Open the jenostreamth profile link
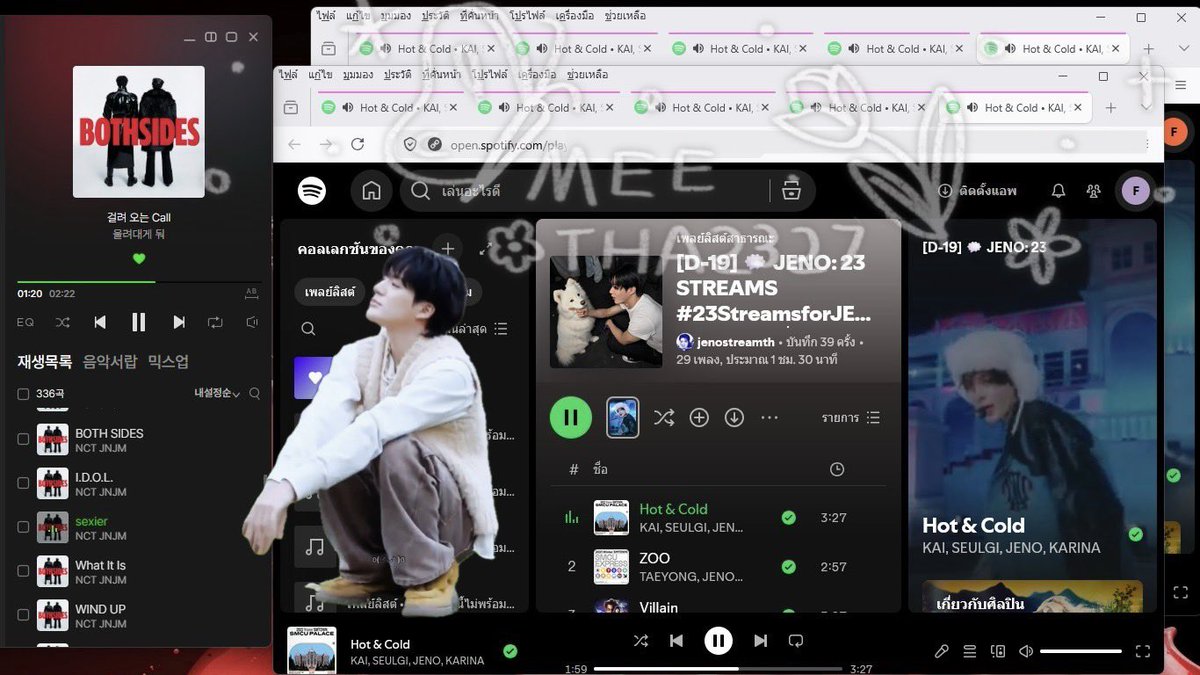 point(736,342)
